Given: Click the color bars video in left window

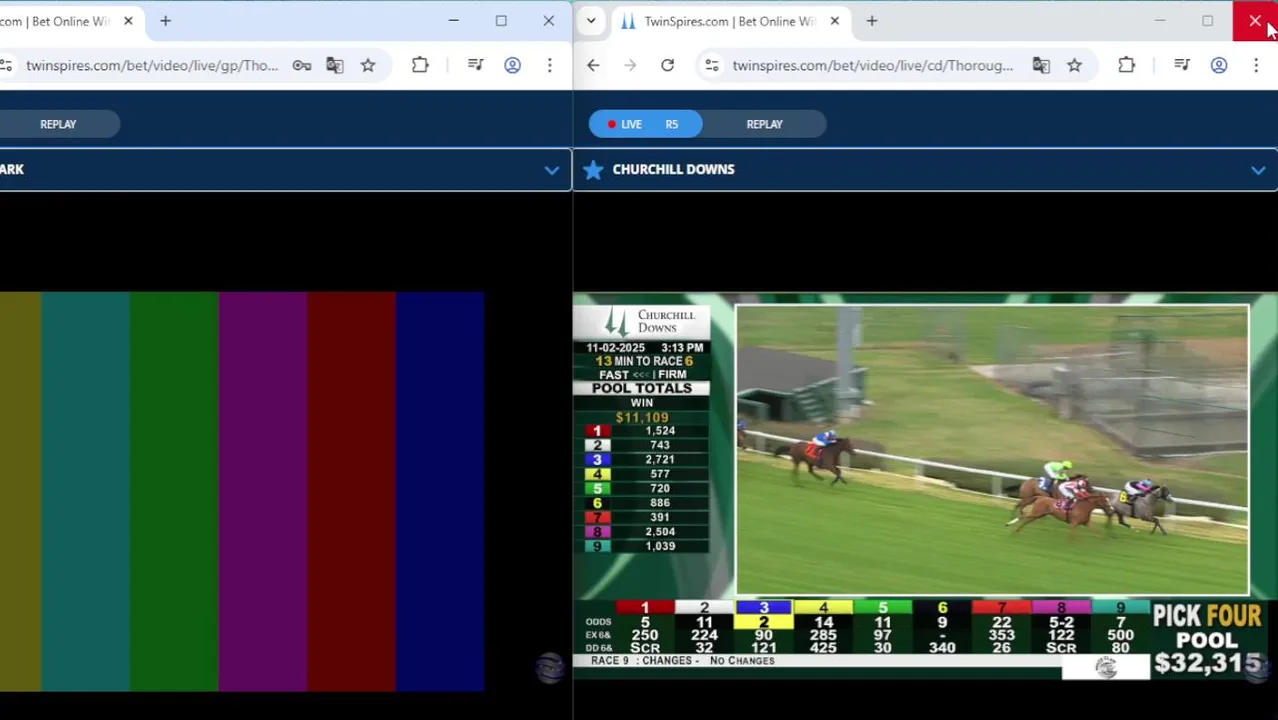Looking at the screenshot, I should (242, 491).
